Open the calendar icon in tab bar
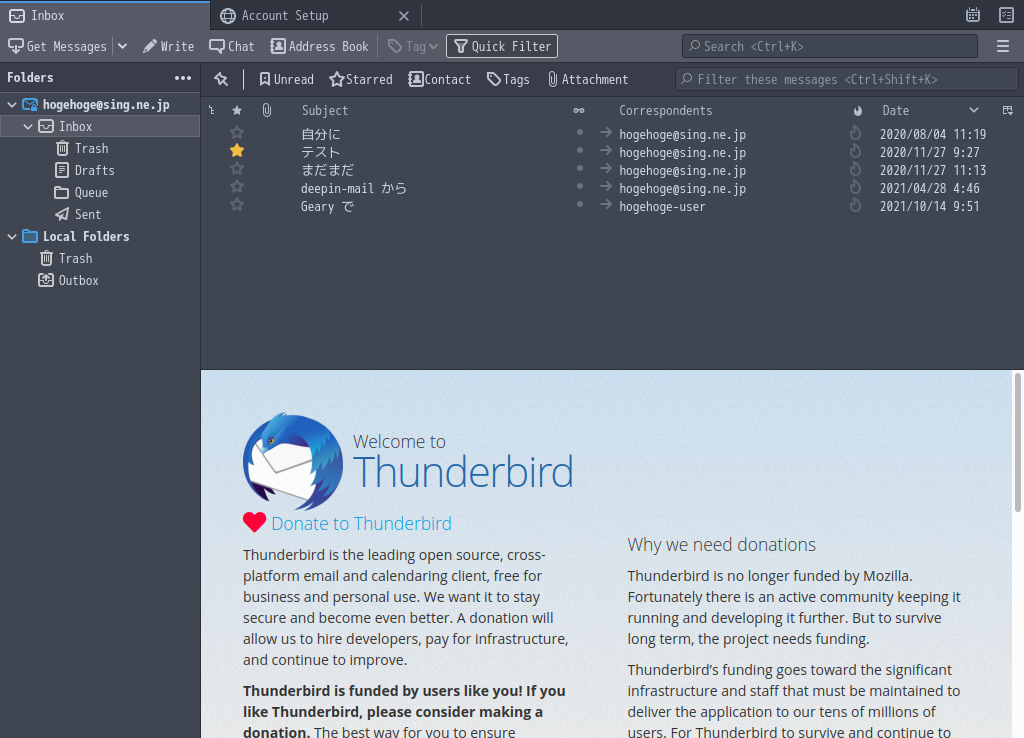The image size is (1024, 738). pos(972,15)
